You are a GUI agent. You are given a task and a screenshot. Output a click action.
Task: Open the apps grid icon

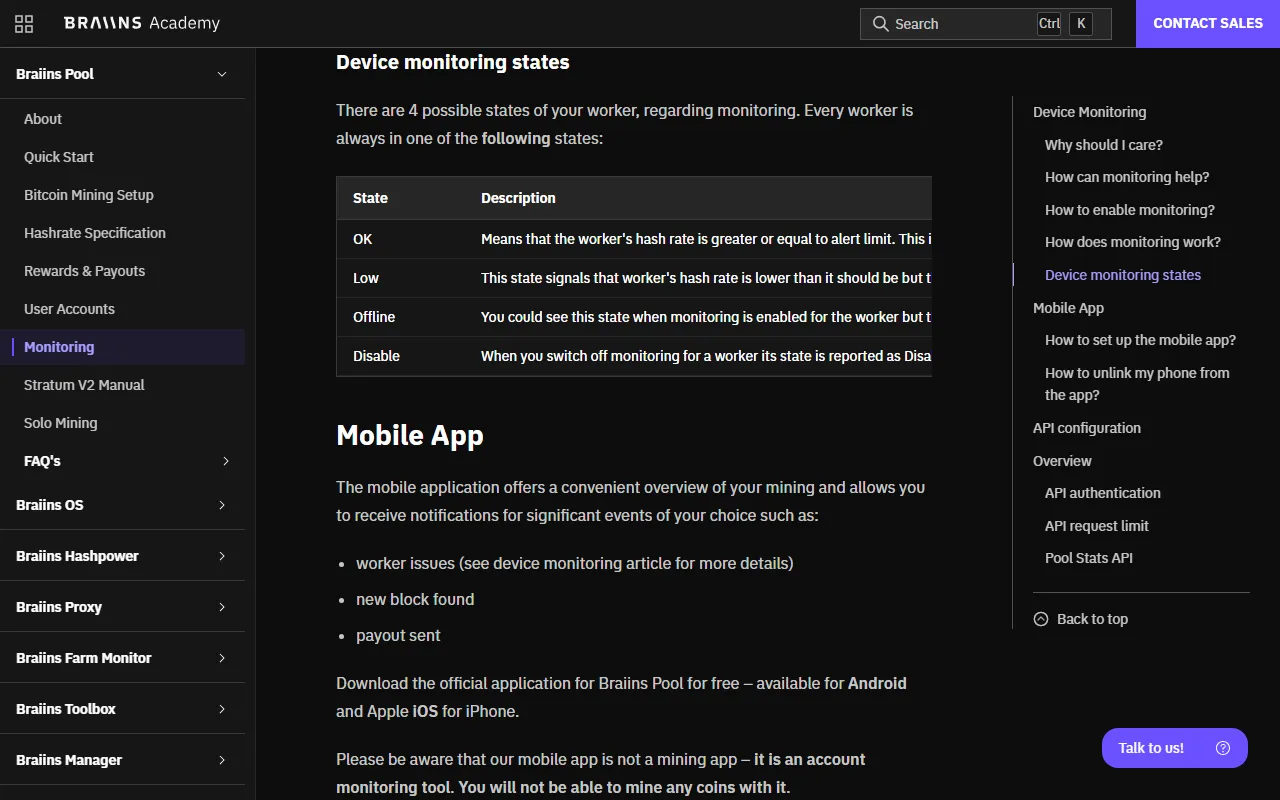(x=24, y=24)
